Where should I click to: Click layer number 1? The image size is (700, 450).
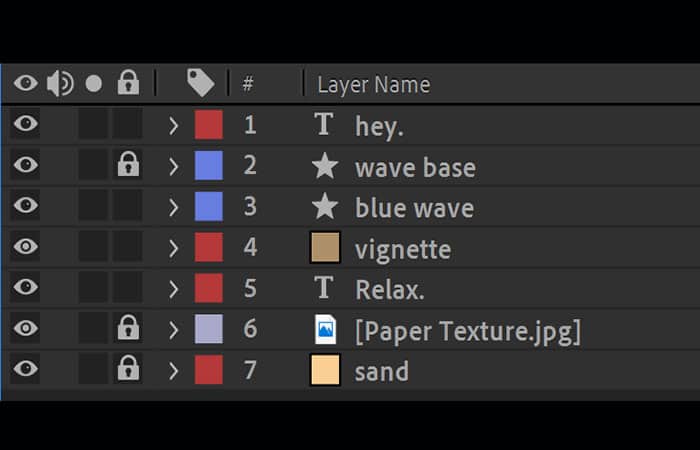(250, 125)
